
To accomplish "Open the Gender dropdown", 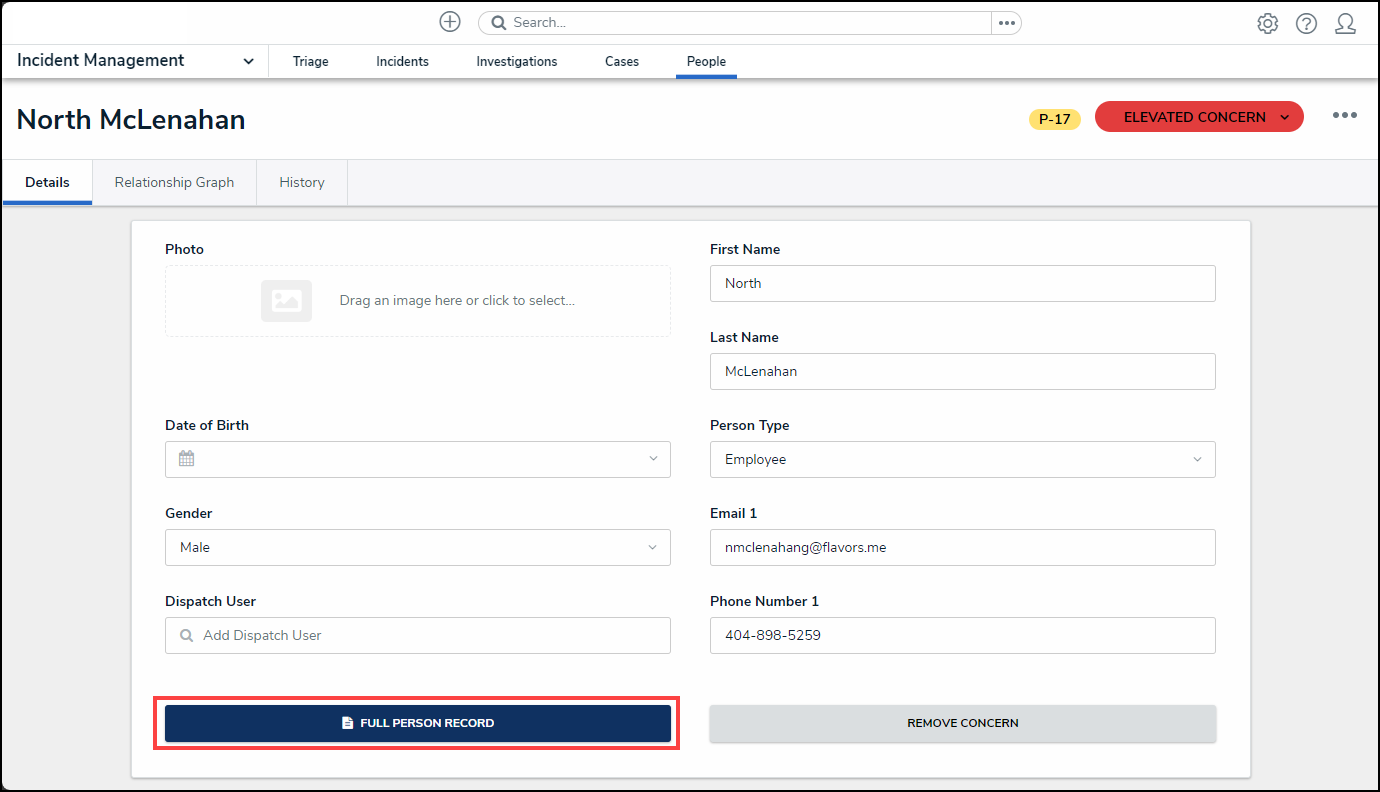I will coord(417,547).
